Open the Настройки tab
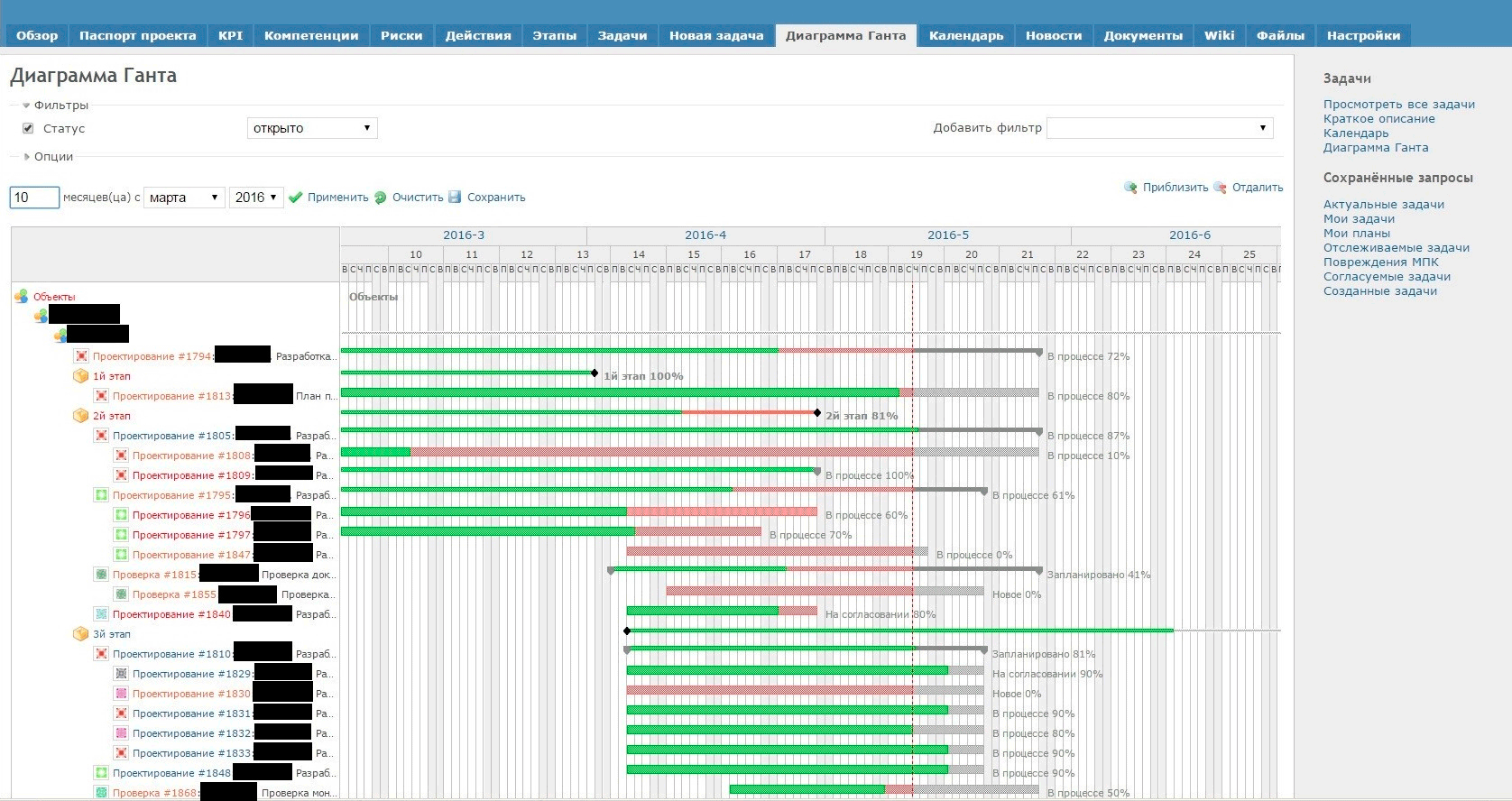The image size is (1512, 801). (1363, 36)
